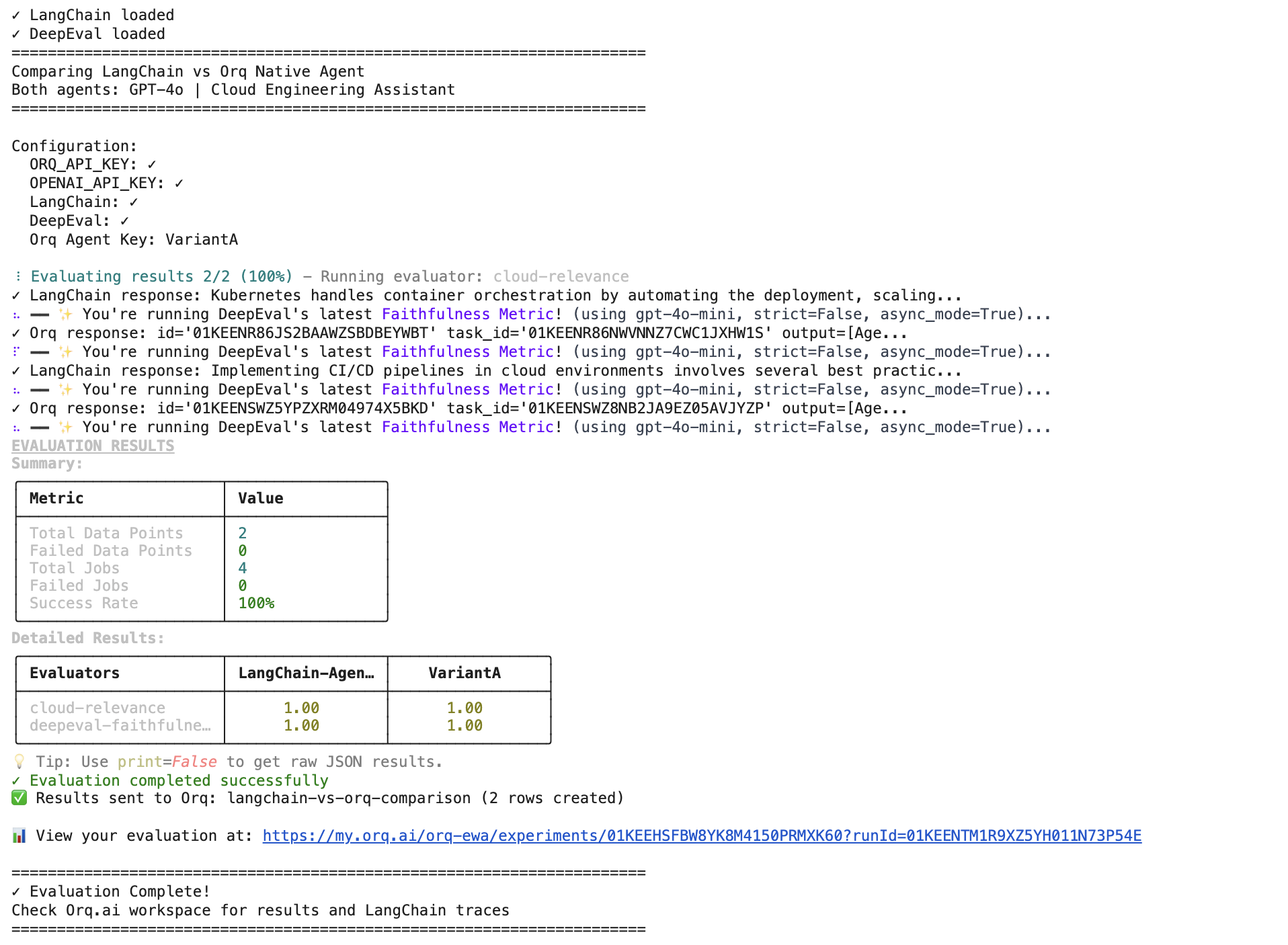Click 'print=False' in the tip line
Image resolution: width=1288 pixels, height=945 pixels.
tap(167, 762)
